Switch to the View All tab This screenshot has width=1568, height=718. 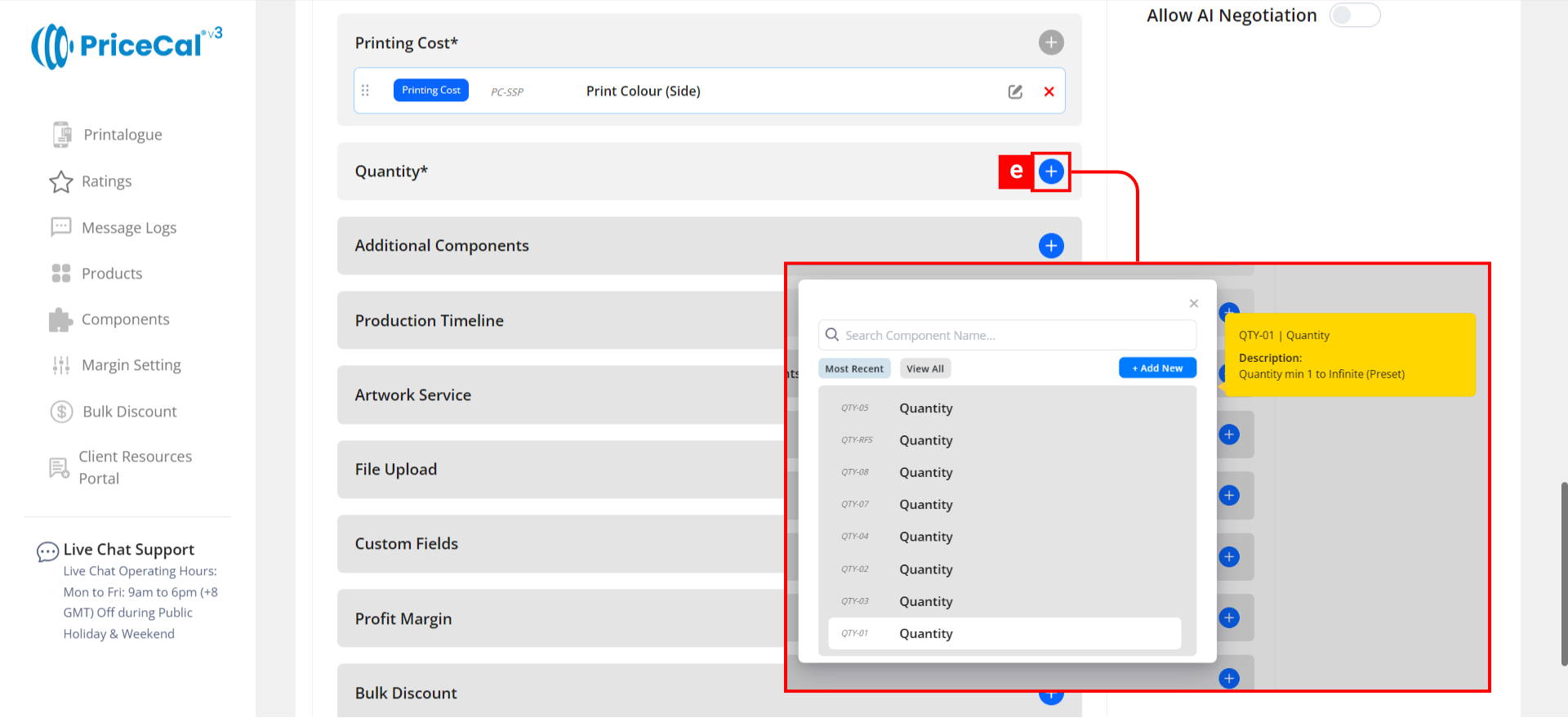click(924, 369)
